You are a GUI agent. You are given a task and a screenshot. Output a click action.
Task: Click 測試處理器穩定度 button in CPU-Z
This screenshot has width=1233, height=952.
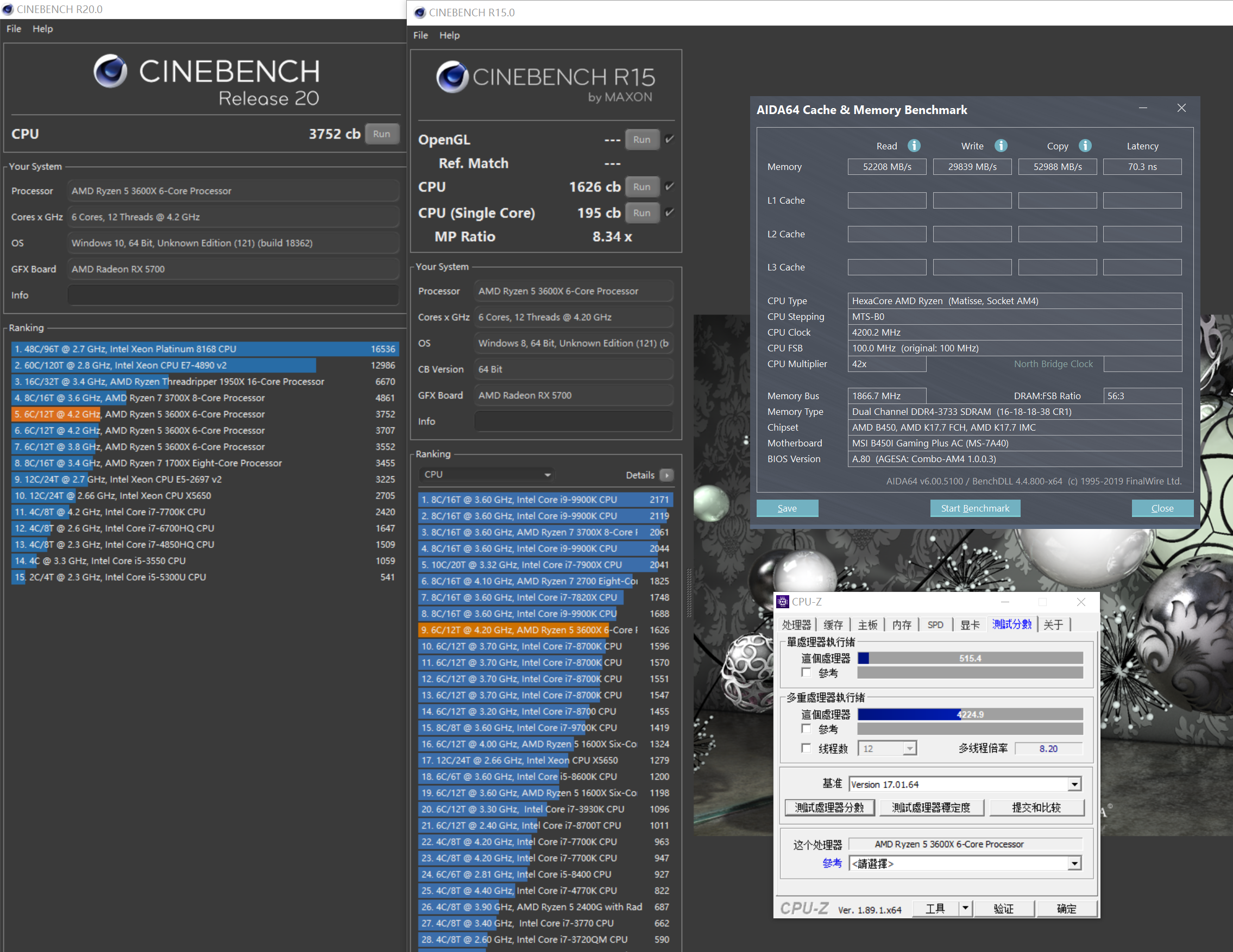[932, 807]
